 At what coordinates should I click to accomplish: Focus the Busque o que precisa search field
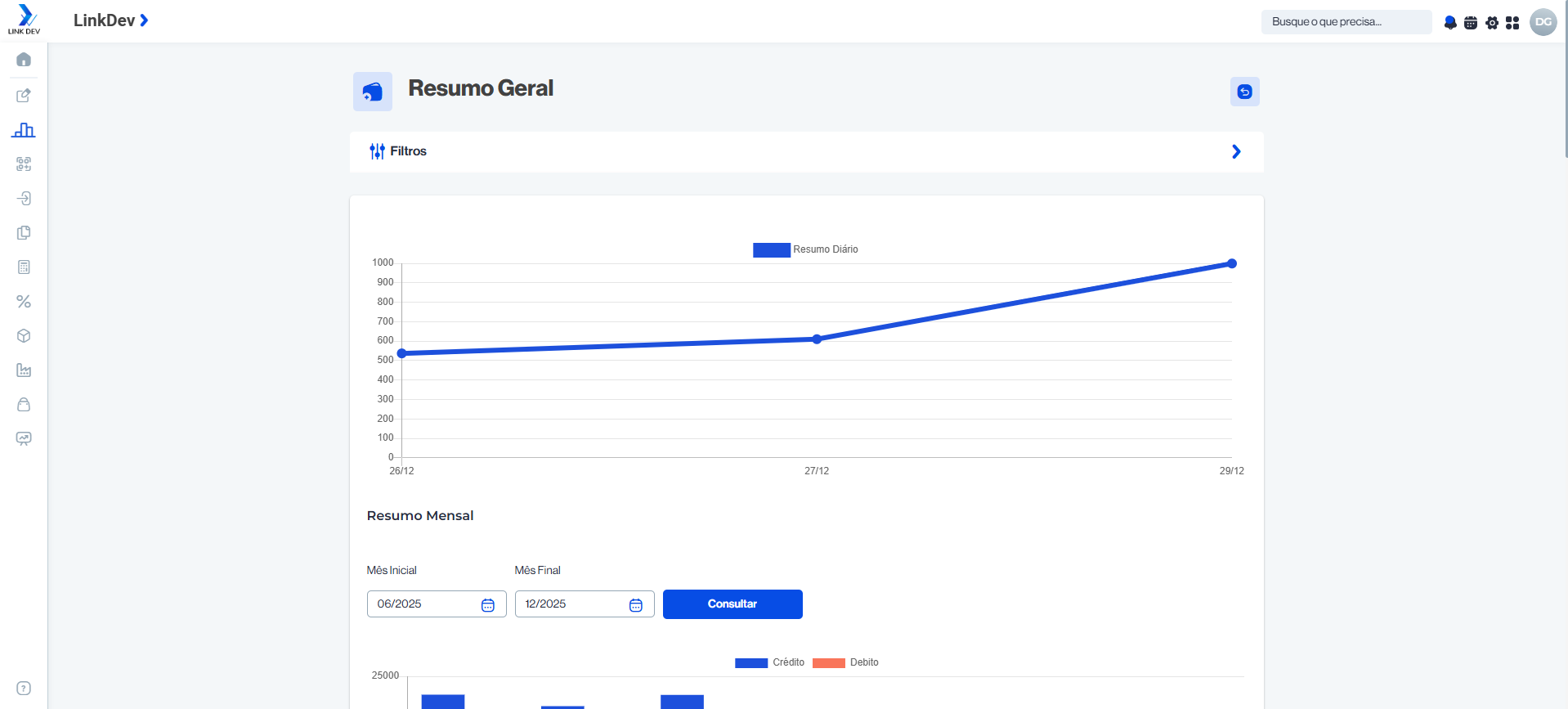pos(1346,22)
